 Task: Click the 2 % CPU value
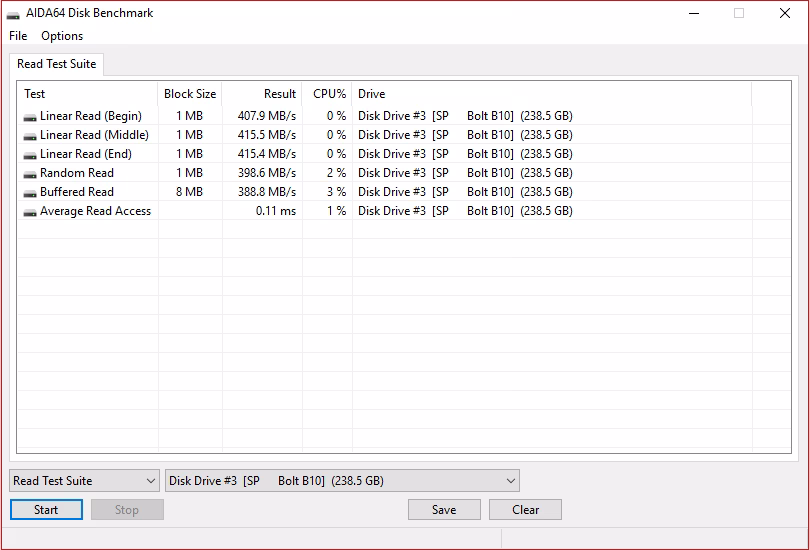[336, 173]
